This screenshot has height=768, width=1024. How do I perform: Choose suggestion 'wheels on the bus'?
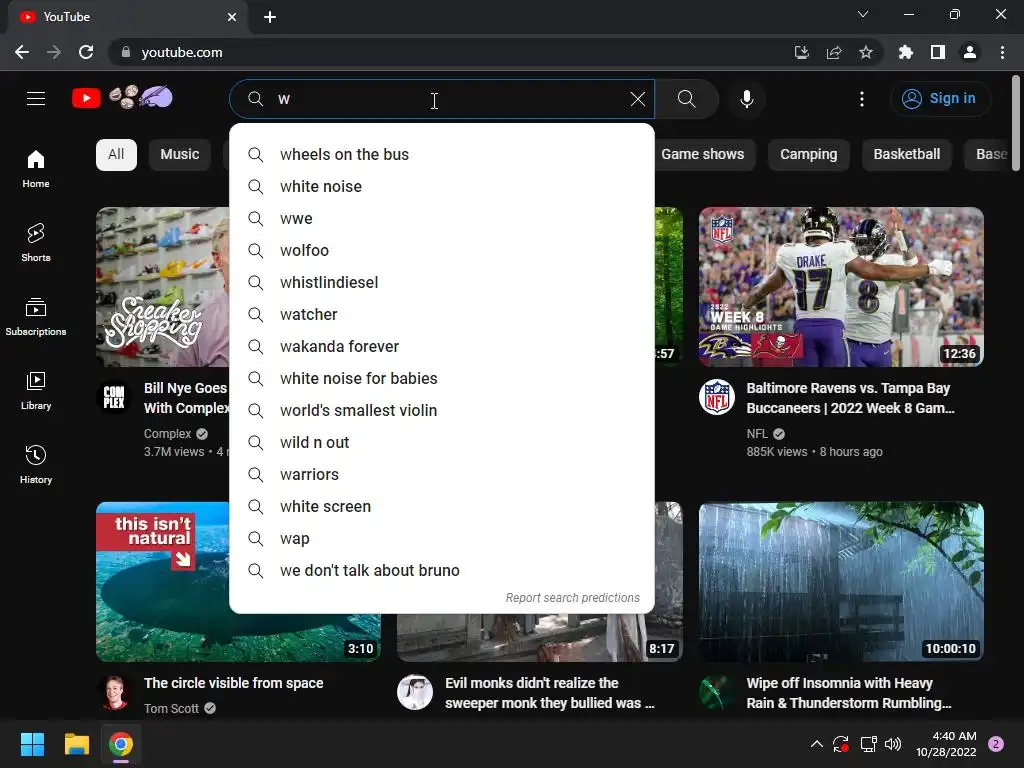441,155
